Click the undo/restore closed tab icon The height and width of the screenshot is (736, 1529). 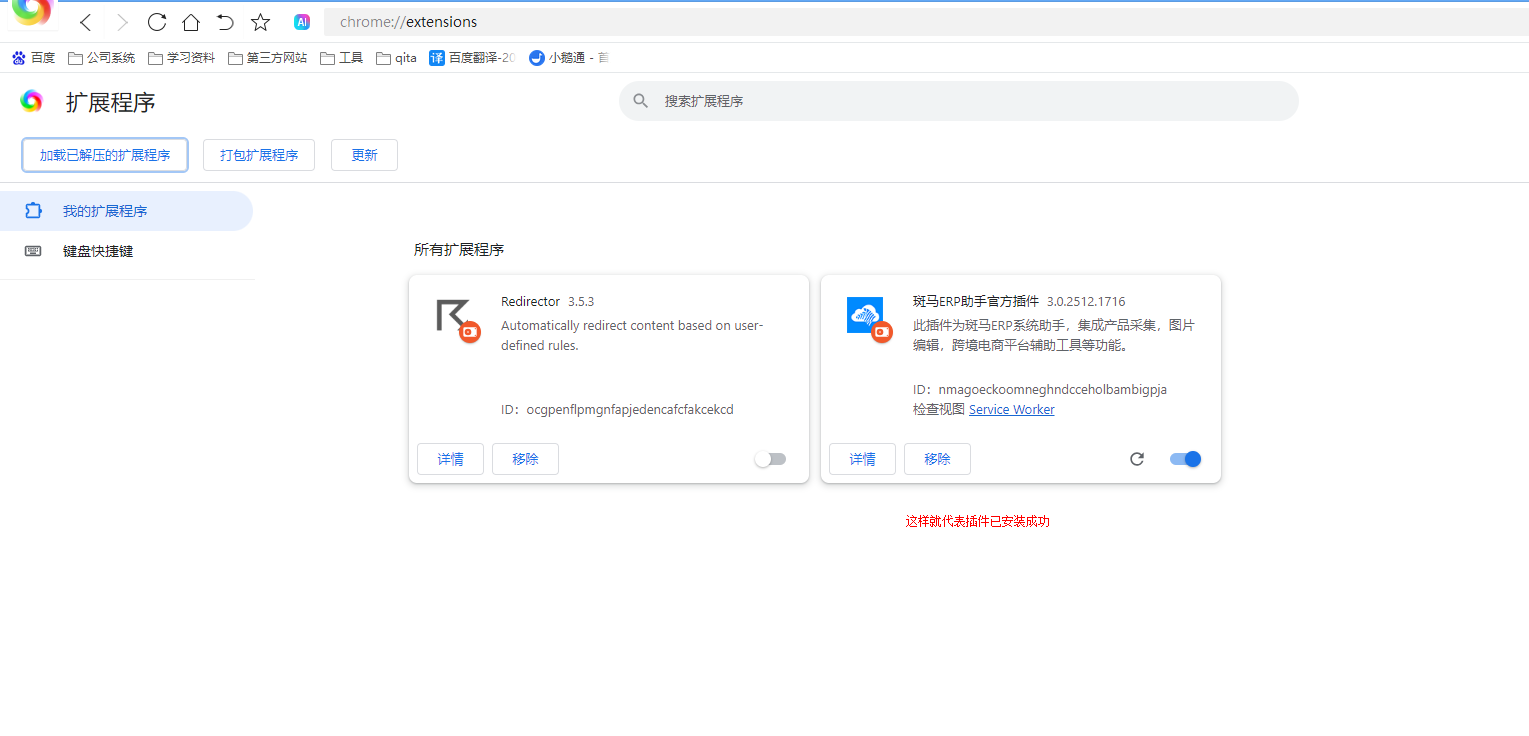coord(225,22)
